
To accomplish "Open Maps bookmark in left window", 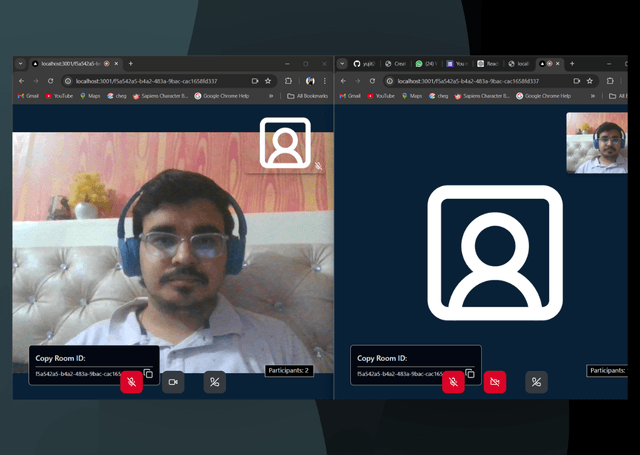I will tap(90, 96).
